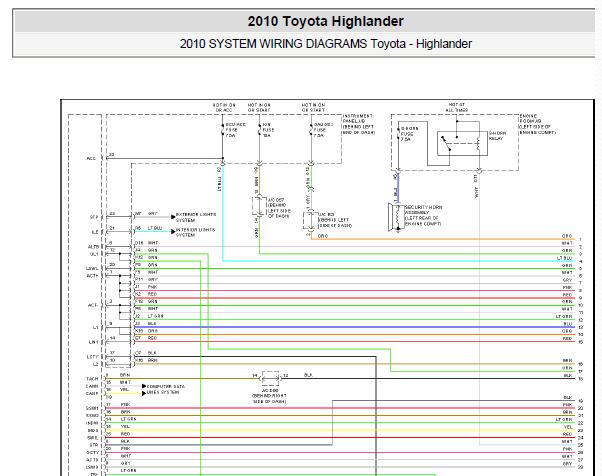Viewport: 602px width, 476px height.
Task: Click the "2010 Toyota Highlander" title heading
Action: coord(325,21)
